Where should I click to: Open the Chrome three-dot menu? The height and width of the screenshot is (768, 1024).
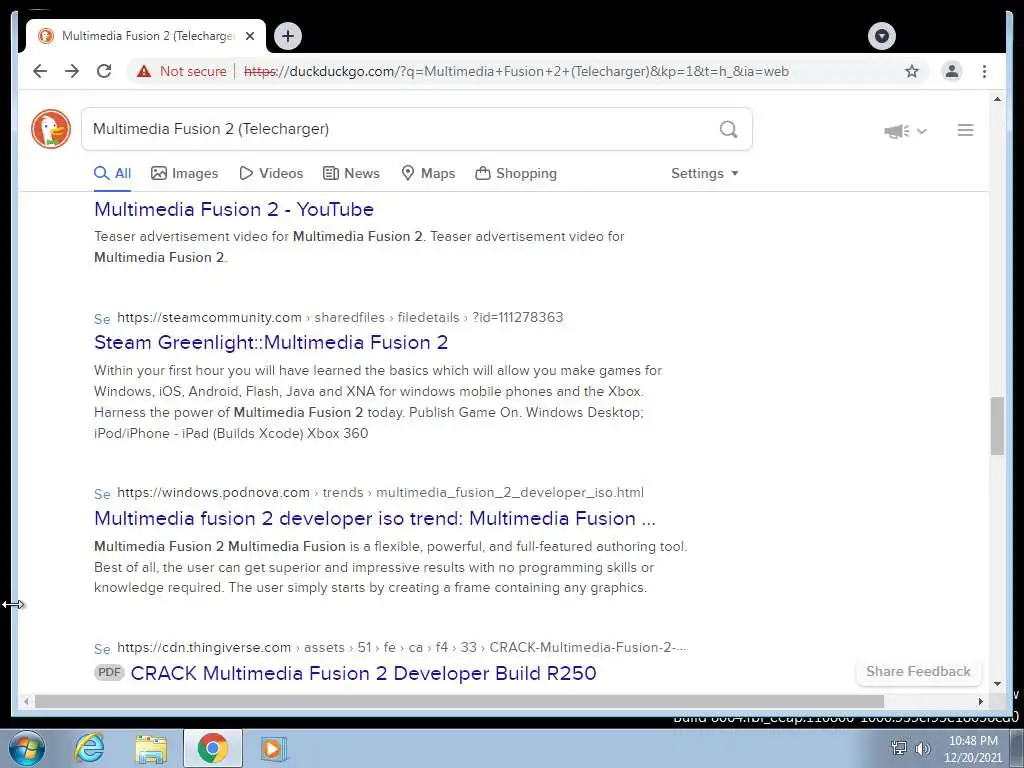point(984,71)
